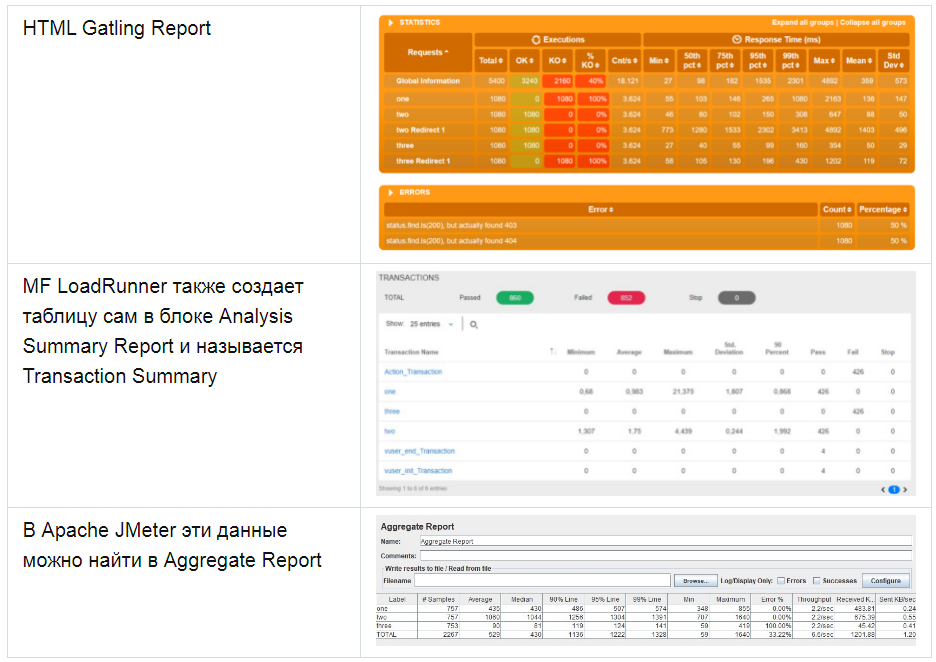This screenshot has height=662, width=936.
Task: Open the vuser_end_Transaction link
Action: coord(420,451)
